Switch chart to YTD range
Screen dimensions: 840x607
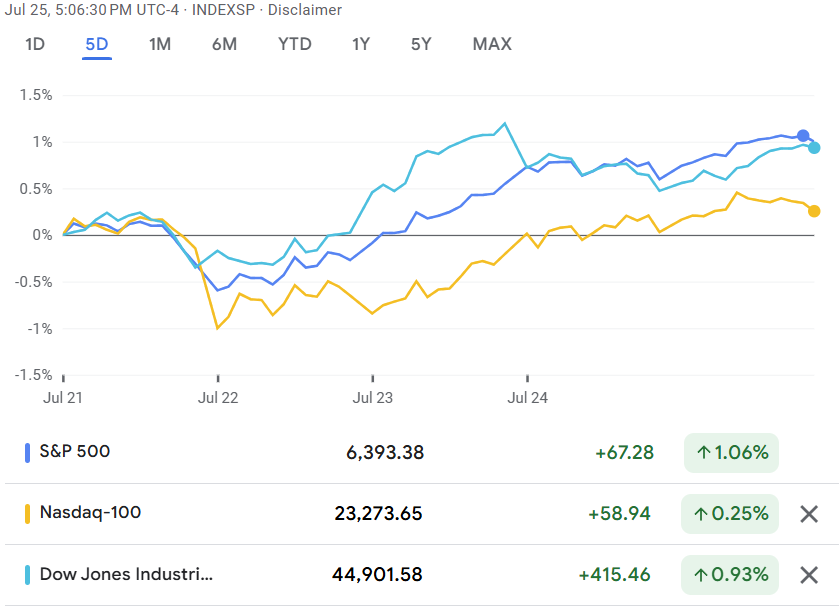pos(295,44)
